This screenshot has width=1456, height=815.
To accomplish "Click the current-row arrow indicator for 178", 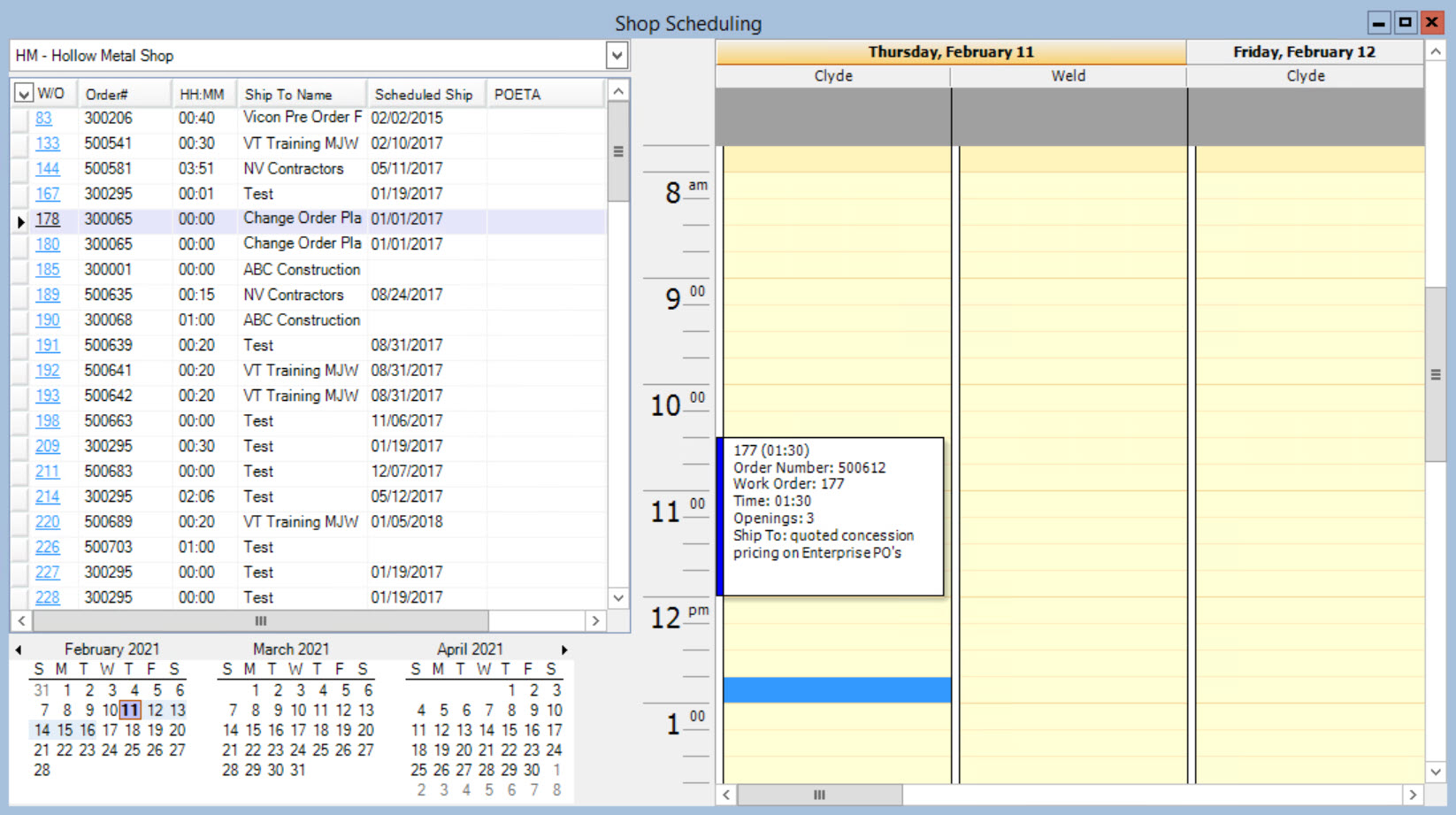I will point(20,220).
